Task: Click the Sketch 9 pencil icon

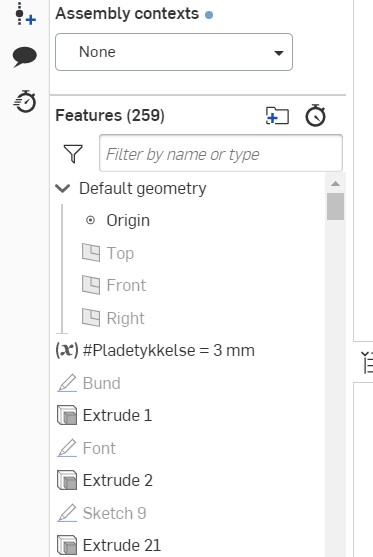Action: coord(67,513)
